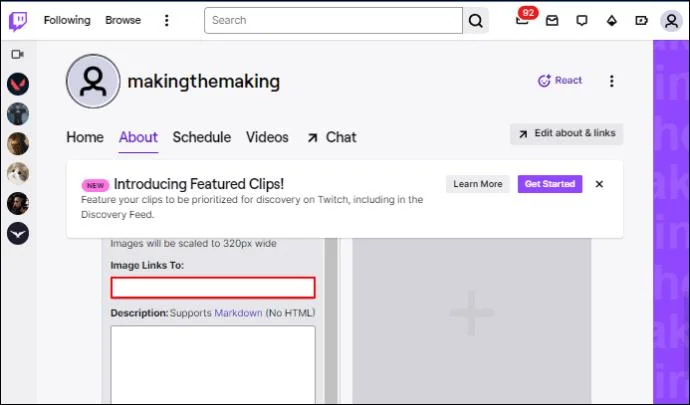Viewport: 690px width, 405px height.
Task: Click the magnifying glass search button
Action: pos(476,20)
